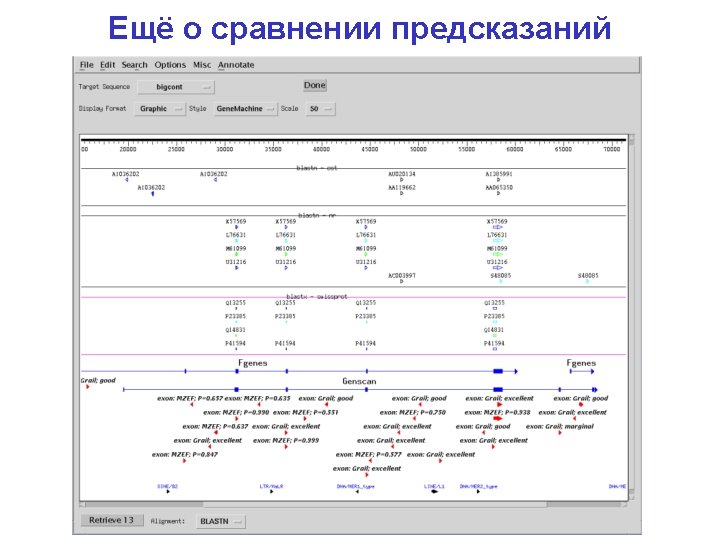Image resolution: width=720 pixels, height=540 pixels.
Task: Click the red arrow under exon MZEF P=0.990
Action: click(x=236, y=419)
